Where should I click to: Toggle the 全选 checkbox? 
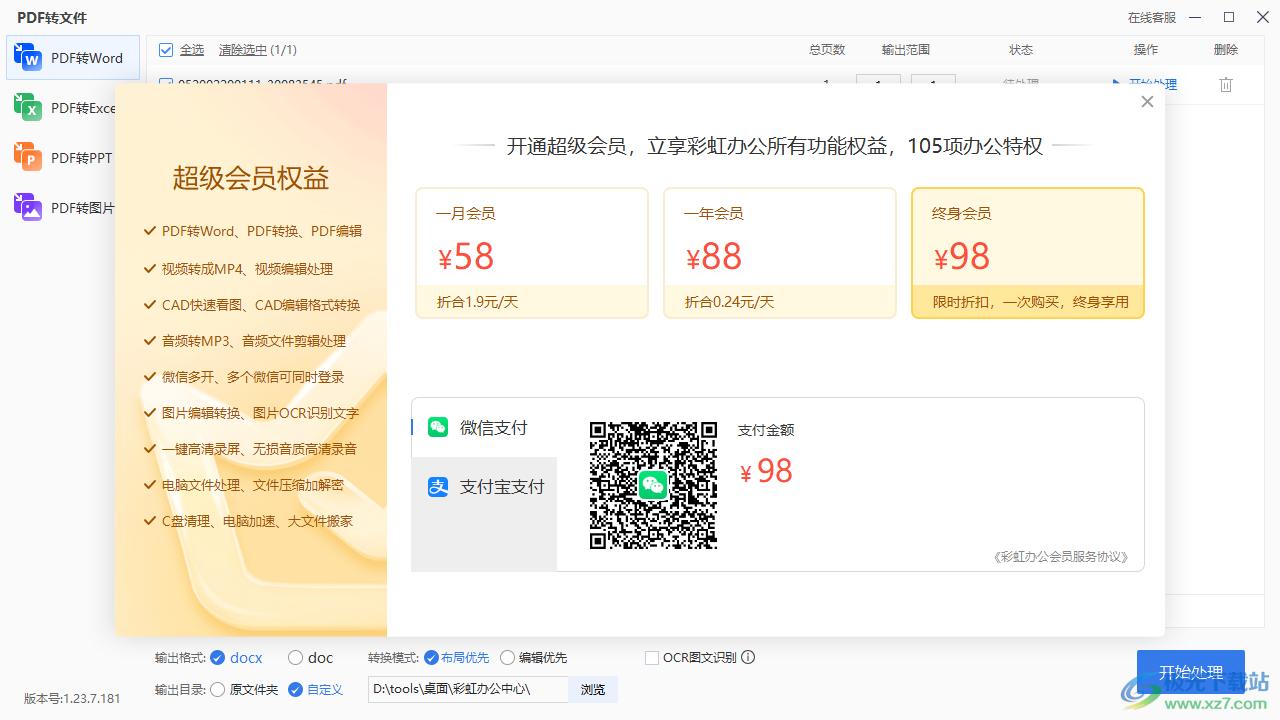[x=166, y=50]
